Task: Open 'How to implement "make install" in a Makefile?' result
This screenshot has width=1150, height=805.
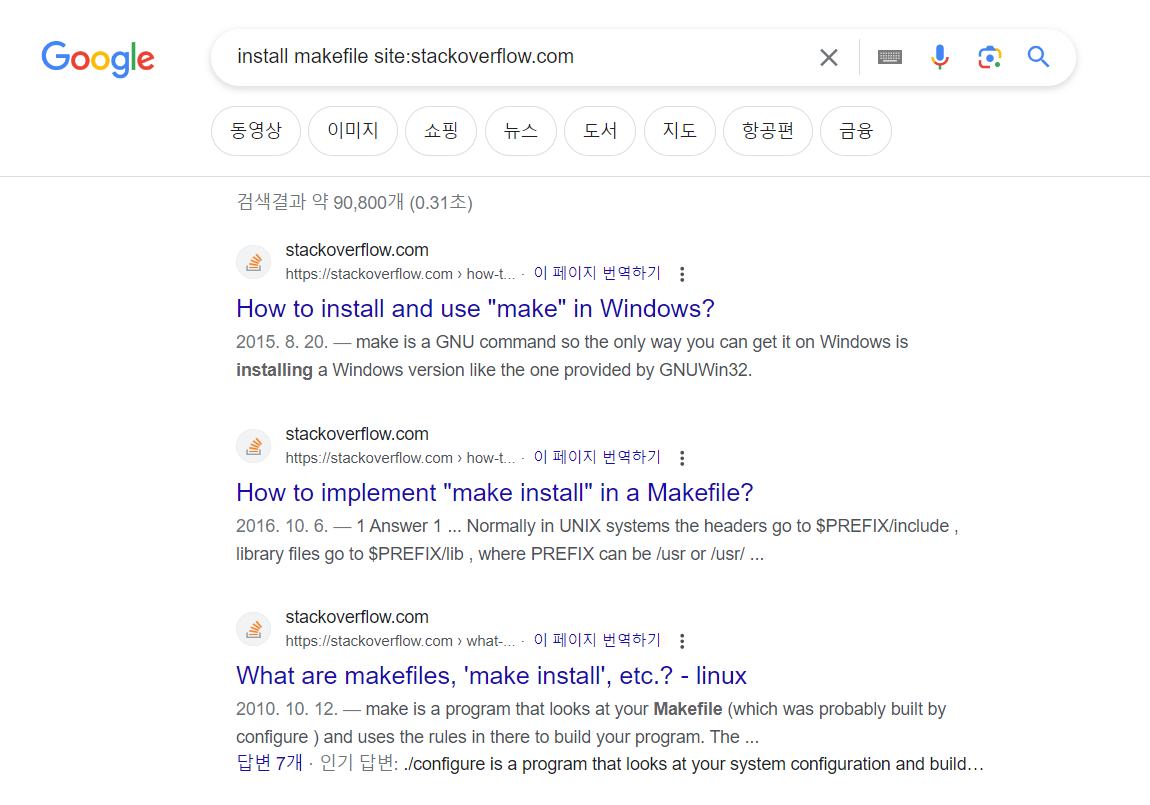Action: [x=494, y=493]
